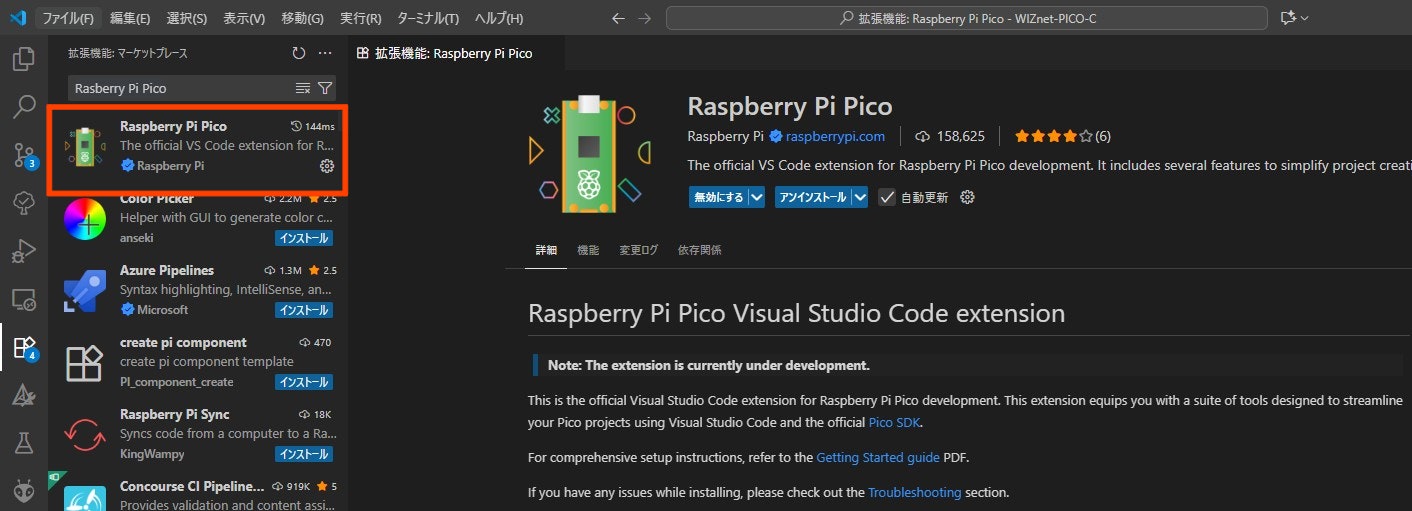Viewport: 1412px width, 511px height.
Task: Click the 158,625 install count
Action: click(950, 136)
